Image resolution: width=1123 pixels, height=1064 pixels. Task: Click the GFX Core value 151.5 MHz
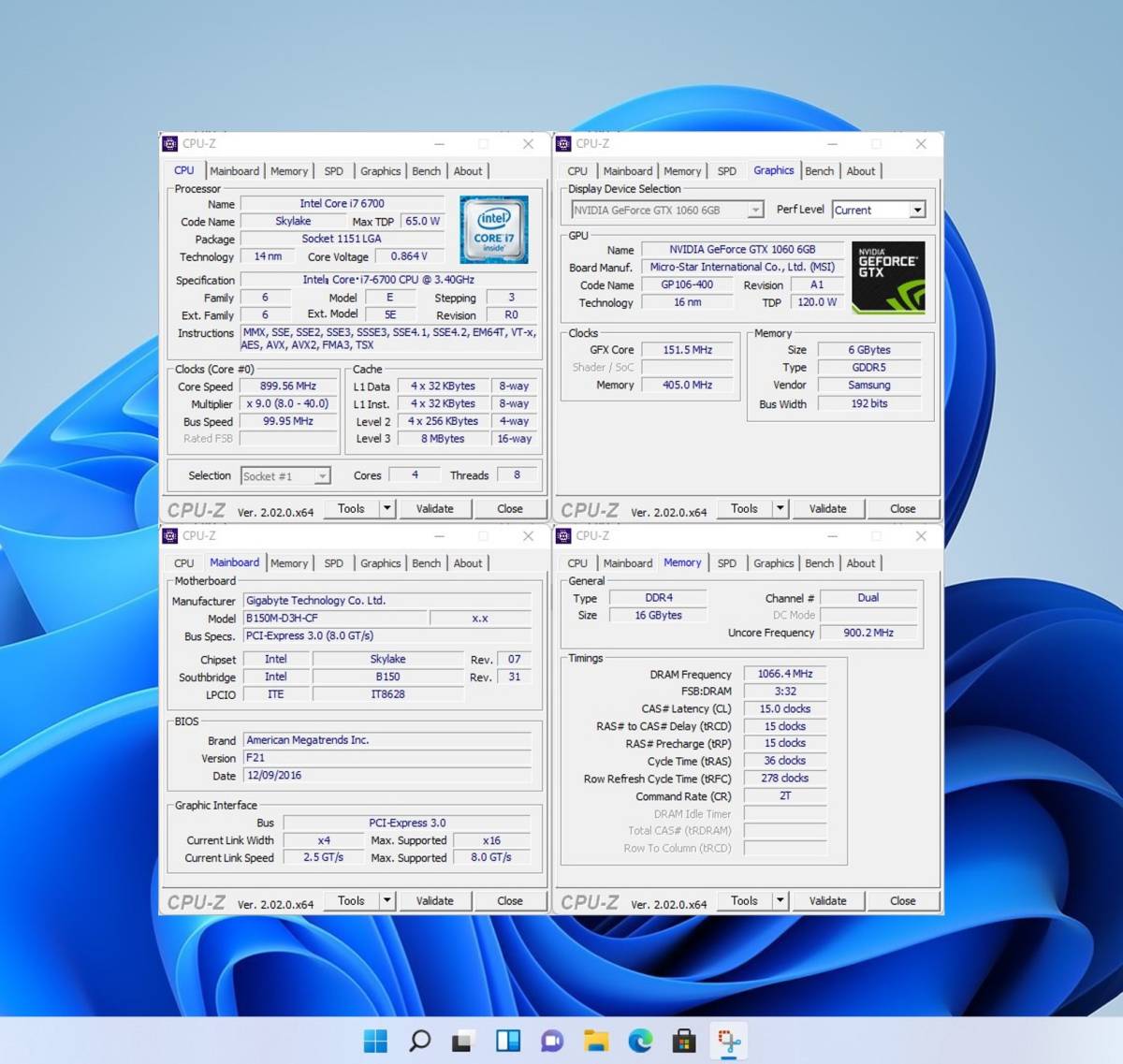688,350
